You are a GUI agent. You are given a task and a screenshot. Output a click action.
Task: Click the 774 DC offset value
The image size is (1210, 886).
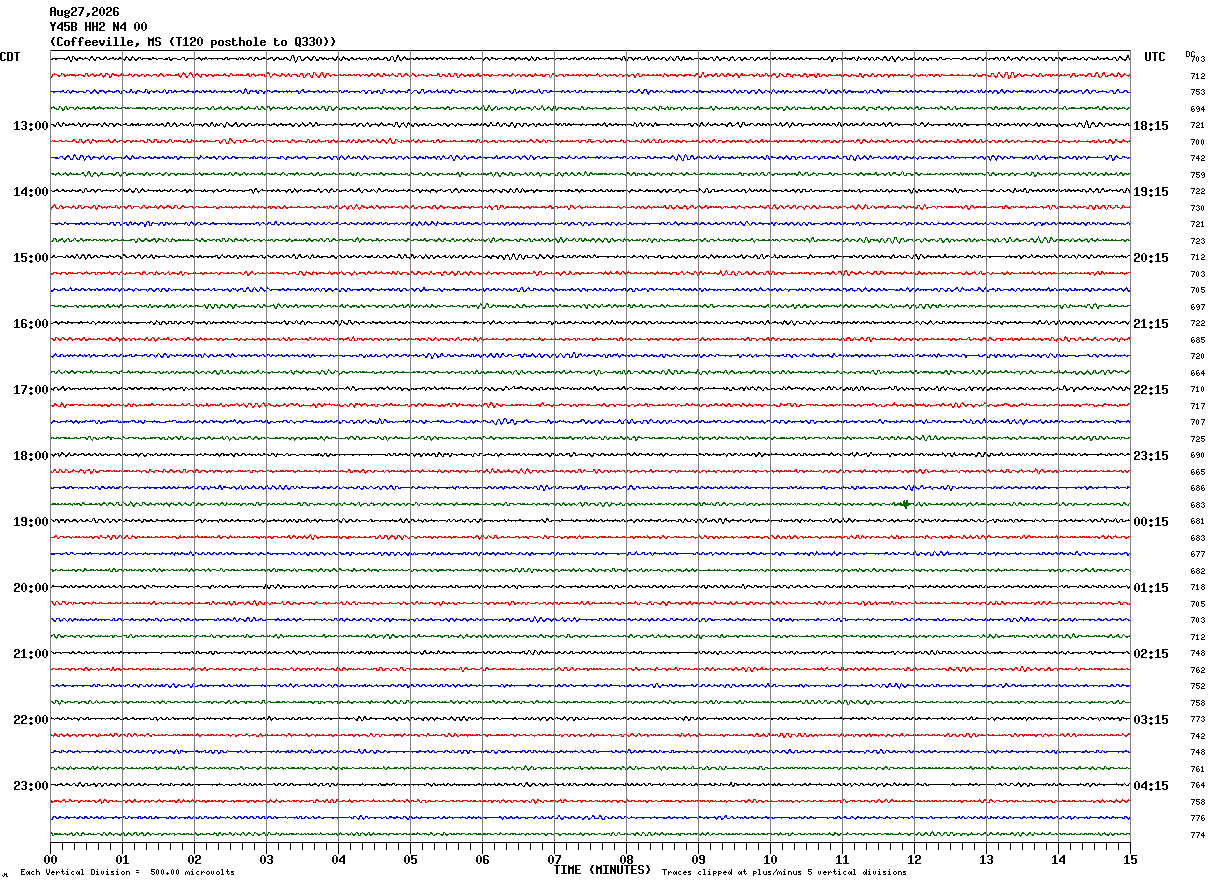click(1197, 835)
